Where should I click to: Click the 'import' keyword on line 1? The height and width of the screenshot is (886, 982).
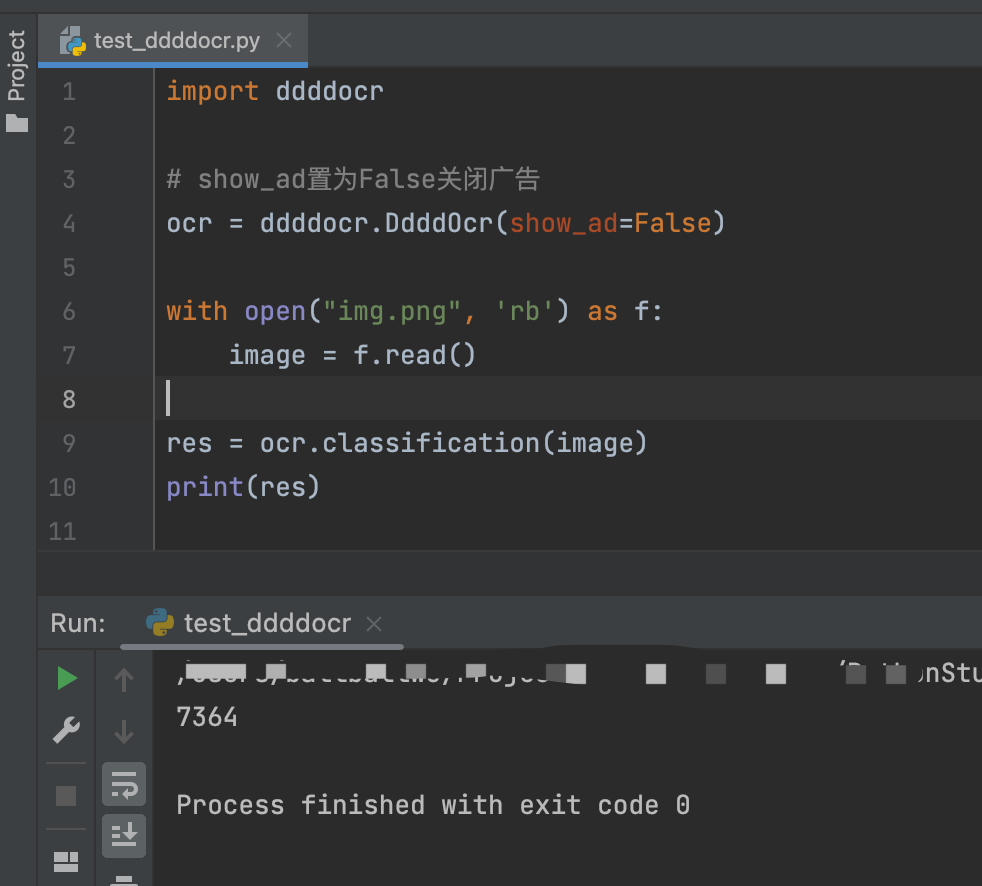pyautogui.click(x=212, y=91)
